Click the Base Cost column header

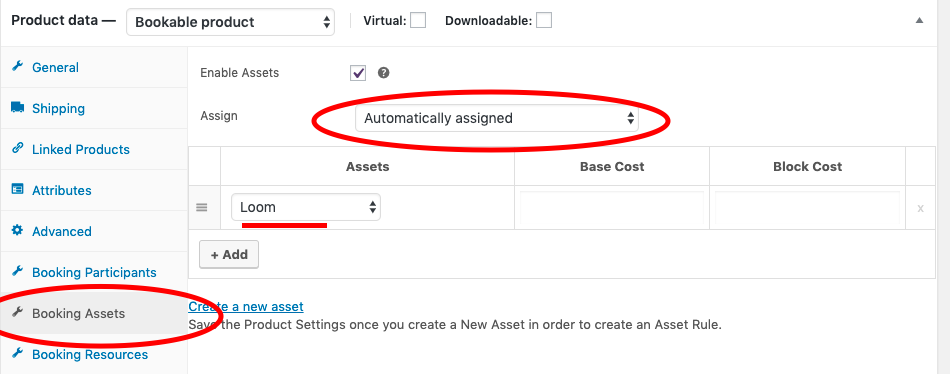pos(612,166)
